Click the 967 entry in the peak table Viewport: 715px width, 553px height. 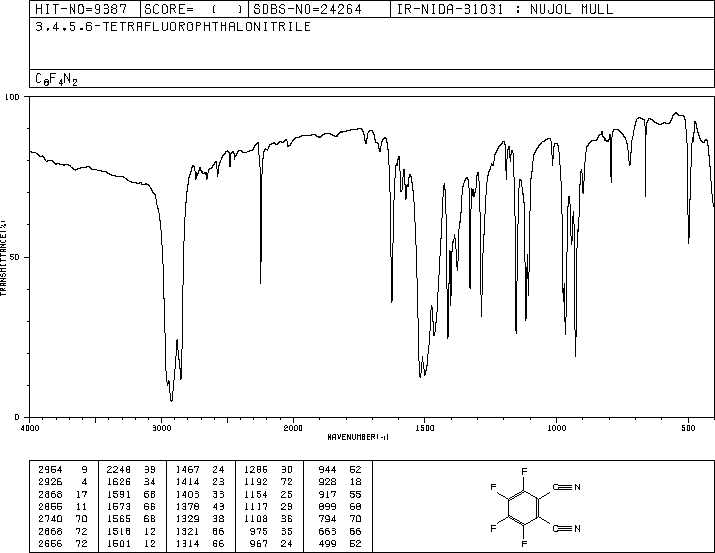[x=259, y=543]
